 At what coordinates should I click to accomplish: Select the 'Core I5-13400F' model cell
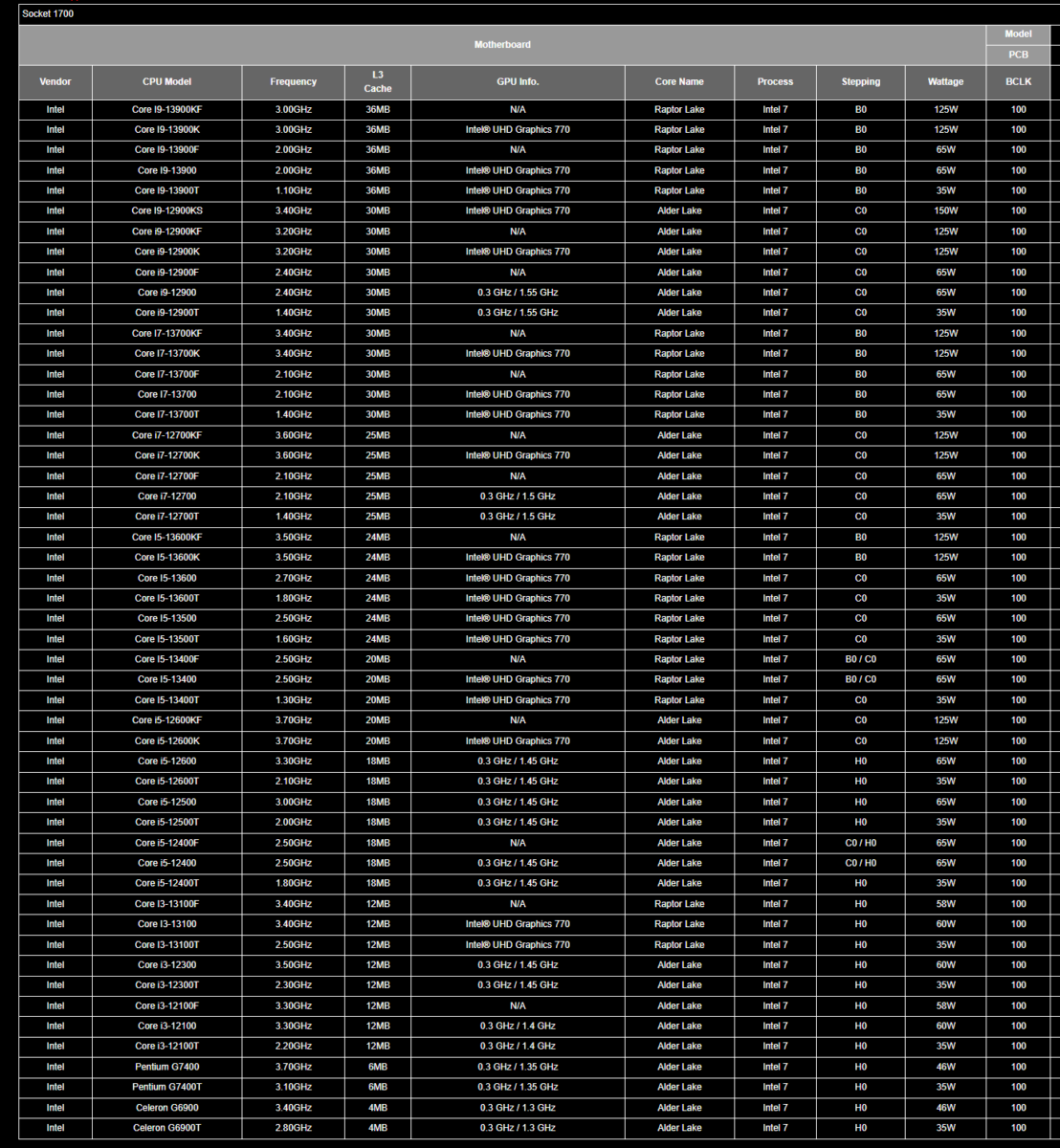[x=167, y=659]
